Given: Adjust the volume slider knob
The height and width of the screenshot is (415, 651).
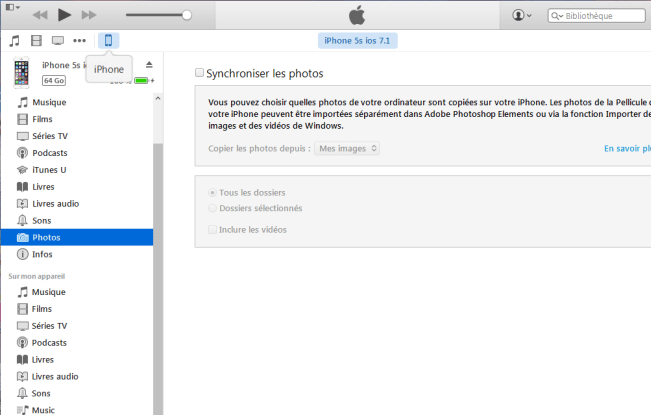Looking at the screenshot, I should coord(187,15).
